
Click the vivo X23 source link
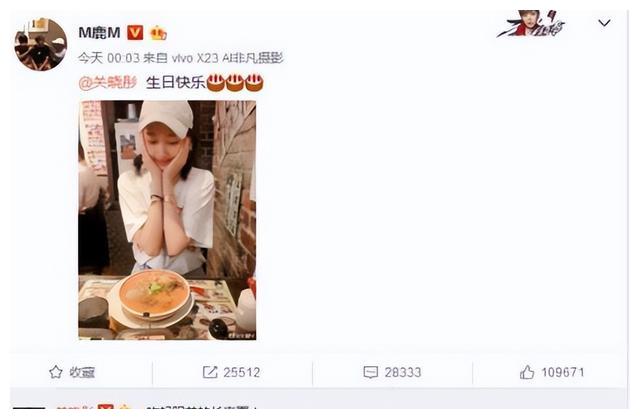click(x=227, y=58)
